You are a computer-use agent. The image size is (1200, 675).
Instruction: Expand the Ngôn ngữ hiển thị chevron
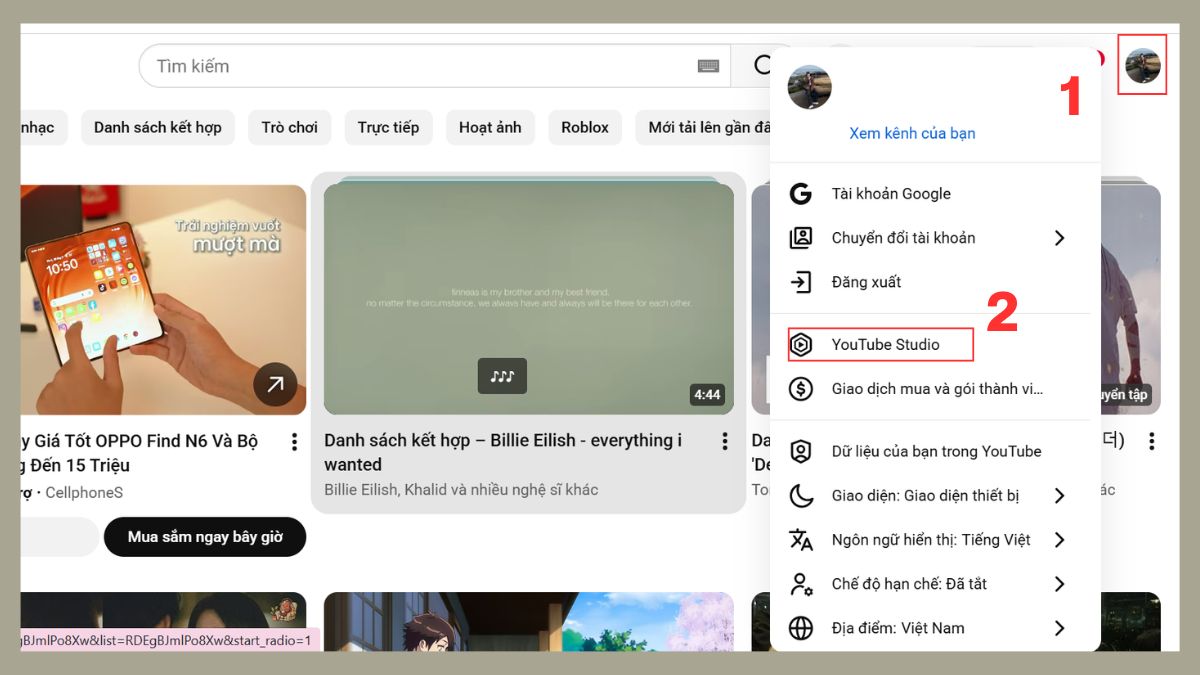1059,540
